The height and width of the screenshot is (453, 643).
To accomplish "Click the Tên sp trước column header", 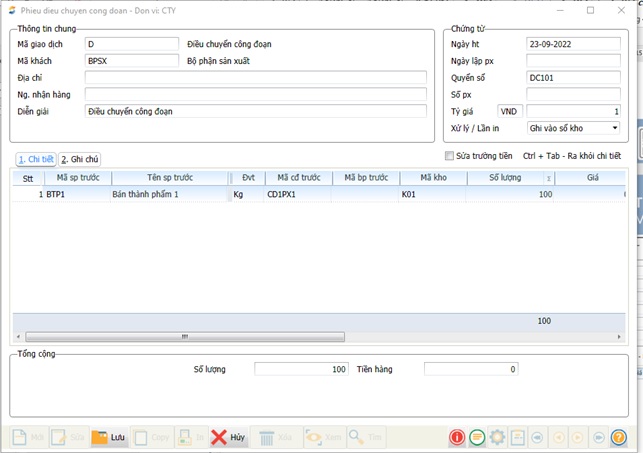I will (x=168, y=177).
